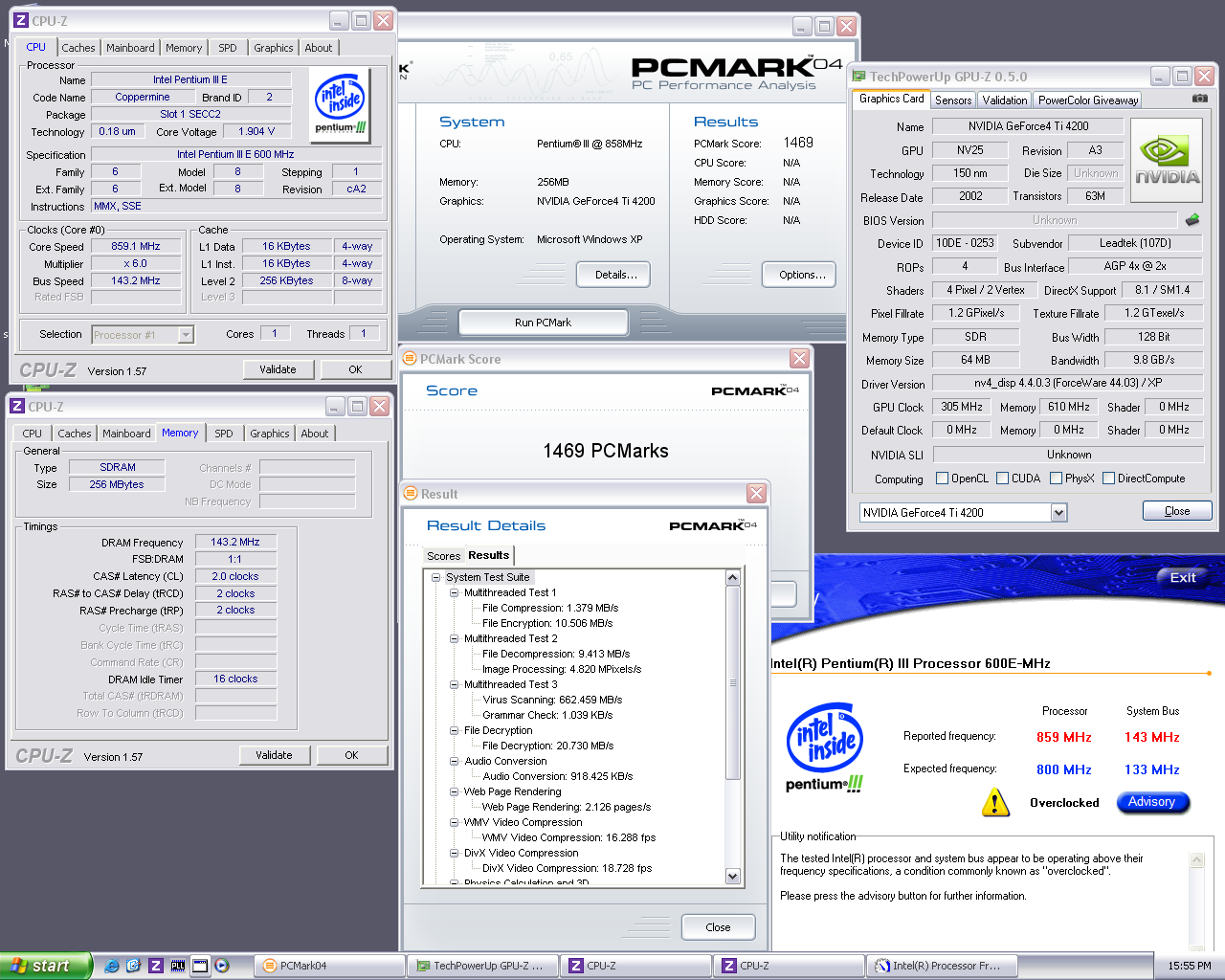
Task: Click the 'Coppermine' Code Name field
Action: (x=142, y=98)
